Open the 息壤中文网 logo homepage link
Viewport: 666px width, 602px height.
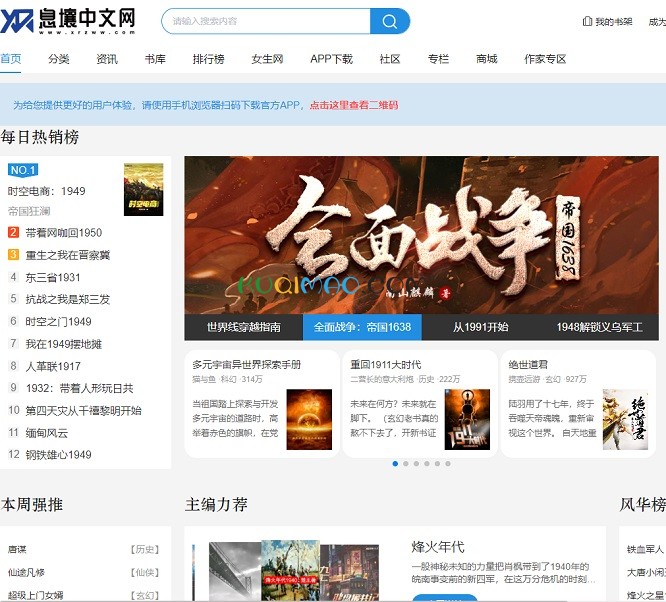[x=68, y=20]
